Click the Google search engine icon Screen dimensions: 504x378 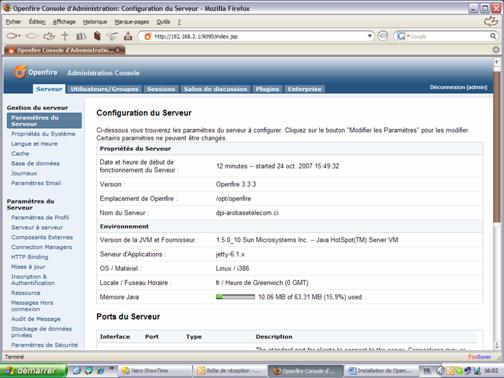[x=401, y=36]
